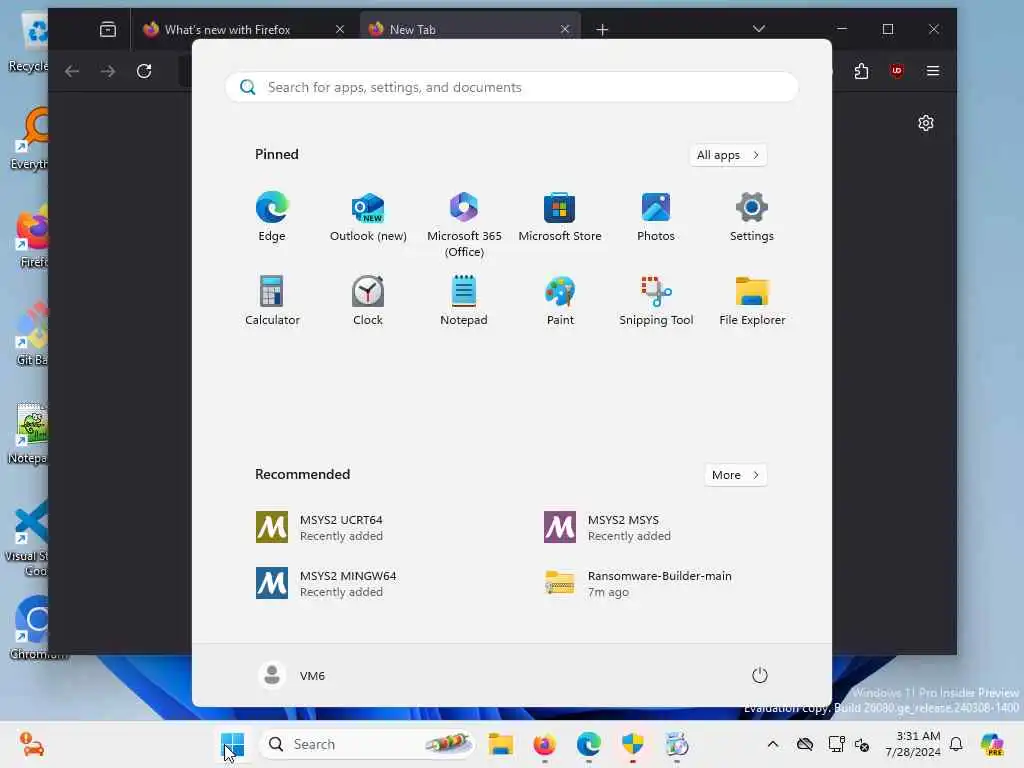Show All apps list
Image resolution: width=1024 pixels, height=768 pixels.
tap(728, 155)
